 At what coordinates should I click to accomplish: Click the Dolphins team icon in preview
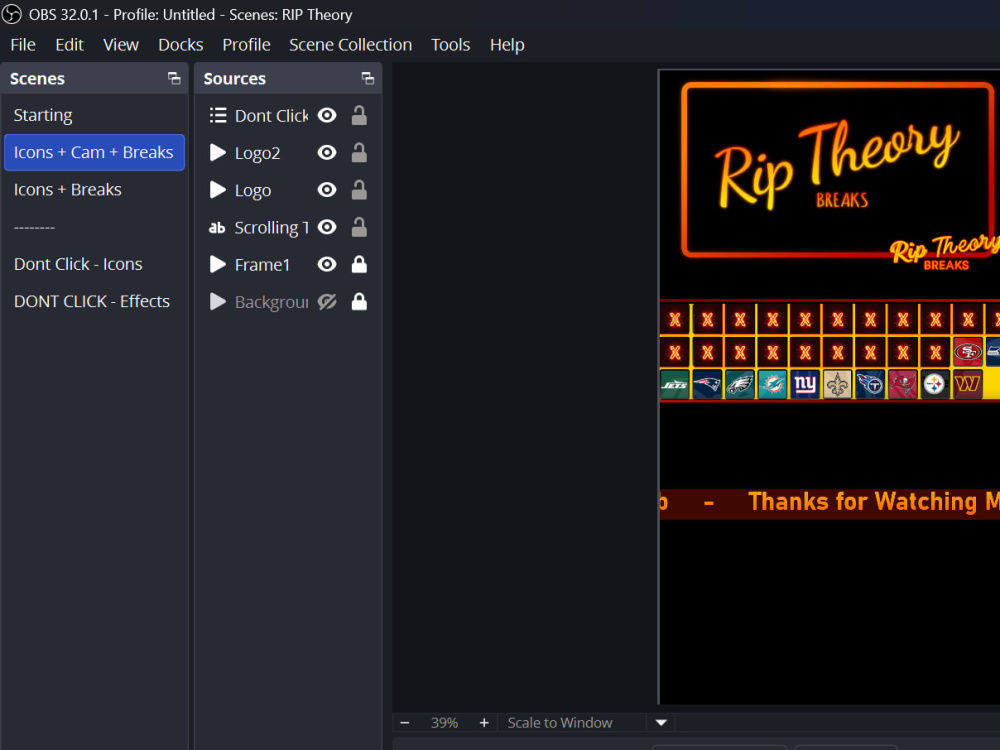pyautogui.click(x=772, y=385)
